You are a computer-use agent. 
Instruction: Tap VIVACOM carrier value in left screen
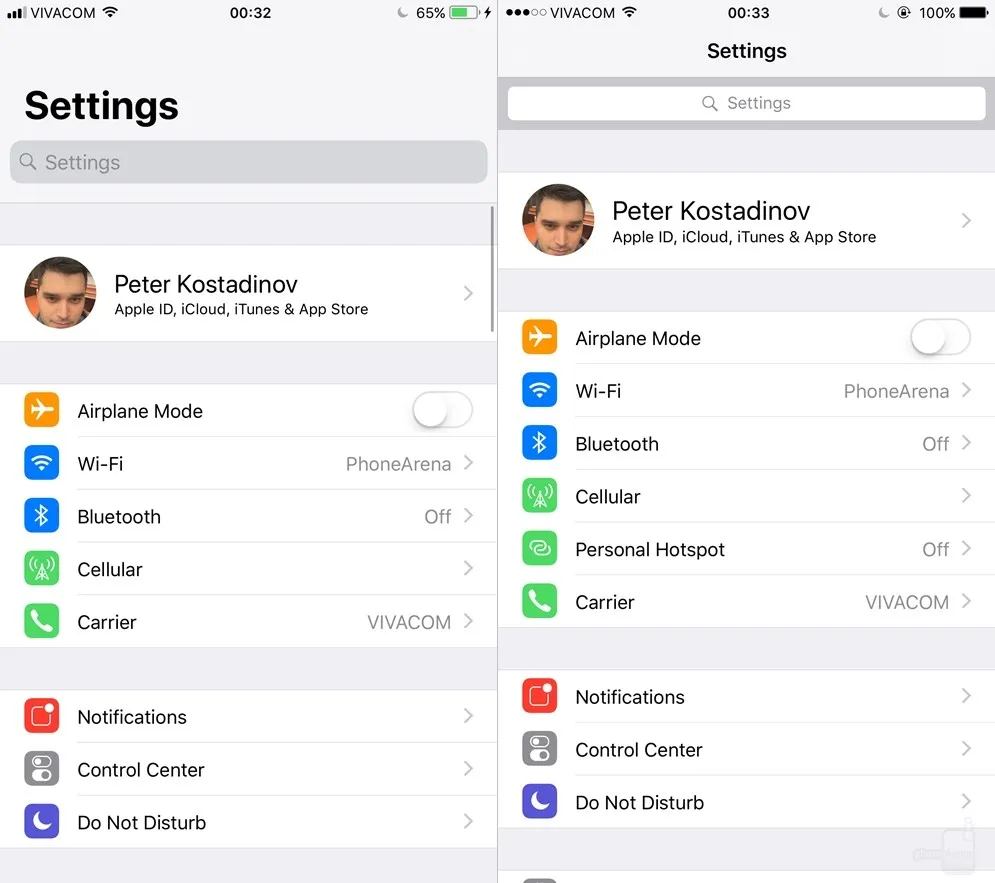point(409,622)
